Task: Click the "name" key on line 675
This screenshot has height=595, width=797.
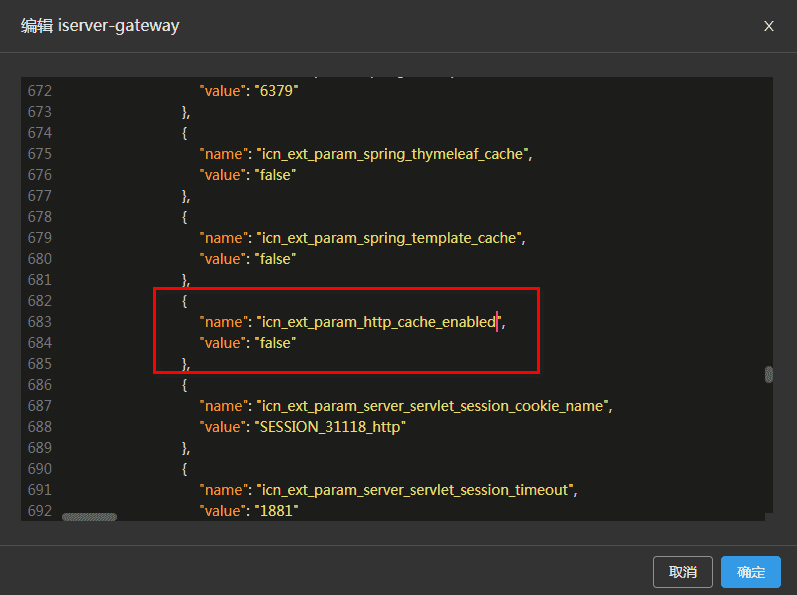Action: point(224,154)
